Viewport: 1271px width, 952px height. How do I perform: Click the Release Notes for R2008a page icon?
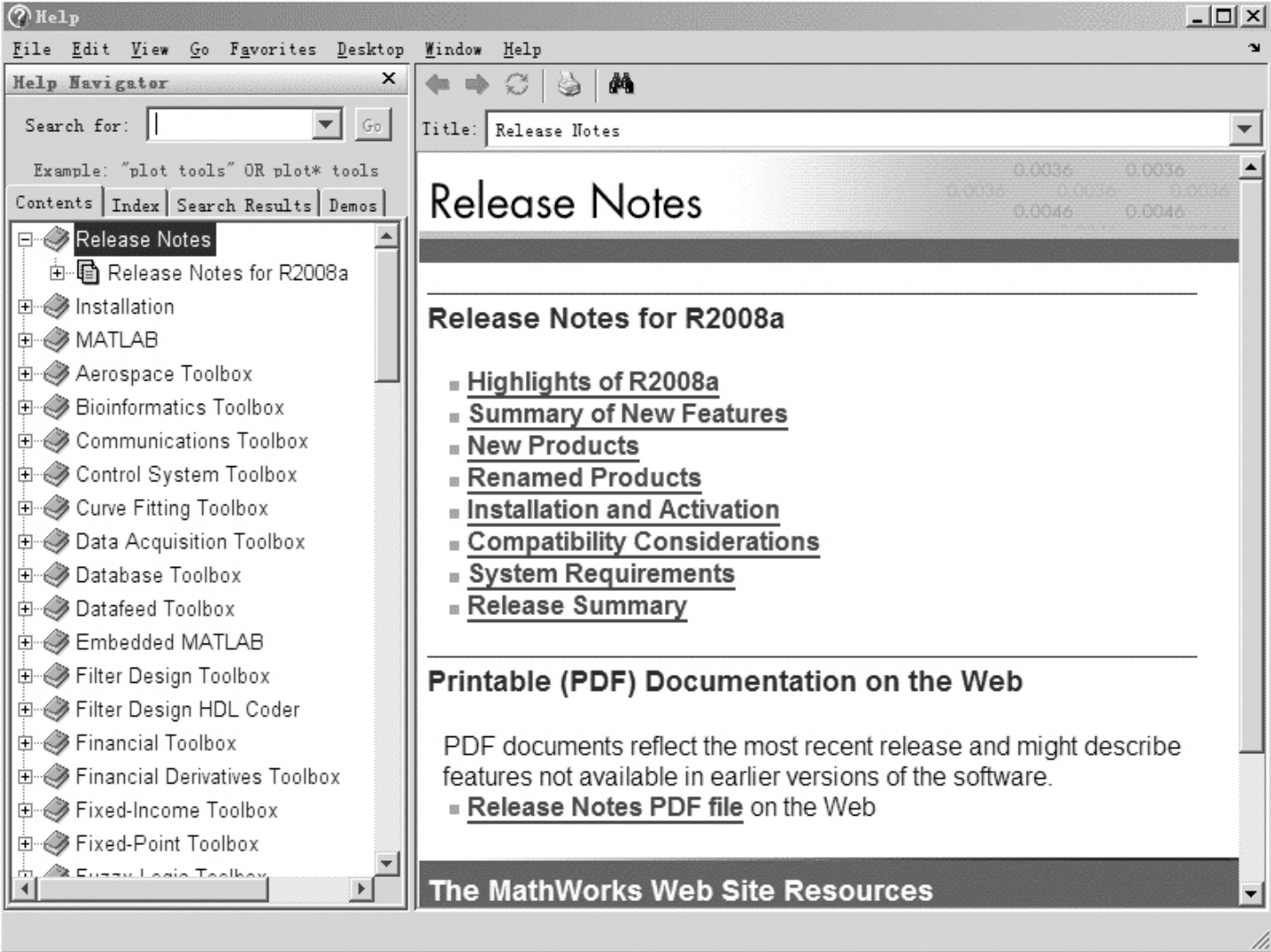87,272
